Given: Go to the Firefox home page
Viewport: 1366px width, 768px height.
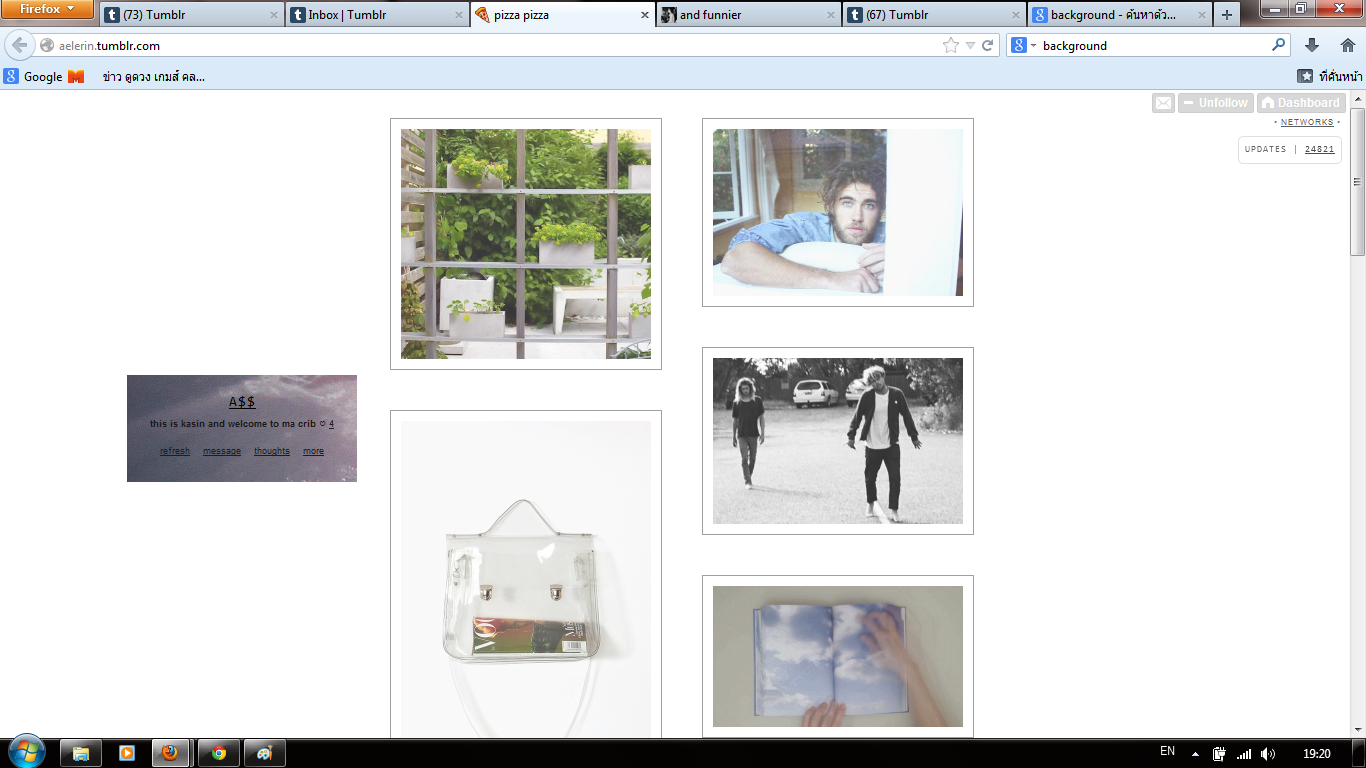Looking at the screenshot, I should point(1347,45).
